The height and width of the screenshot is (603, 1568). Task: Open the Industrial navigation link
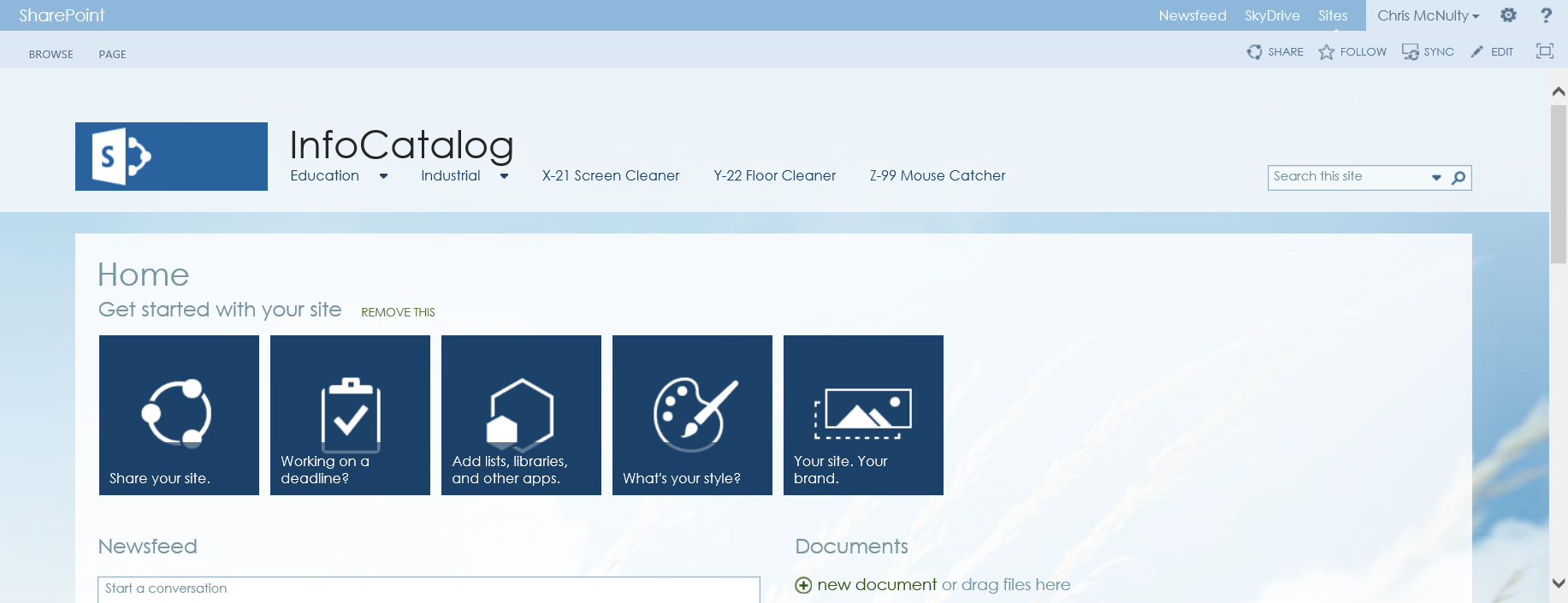tap(451, 175)
